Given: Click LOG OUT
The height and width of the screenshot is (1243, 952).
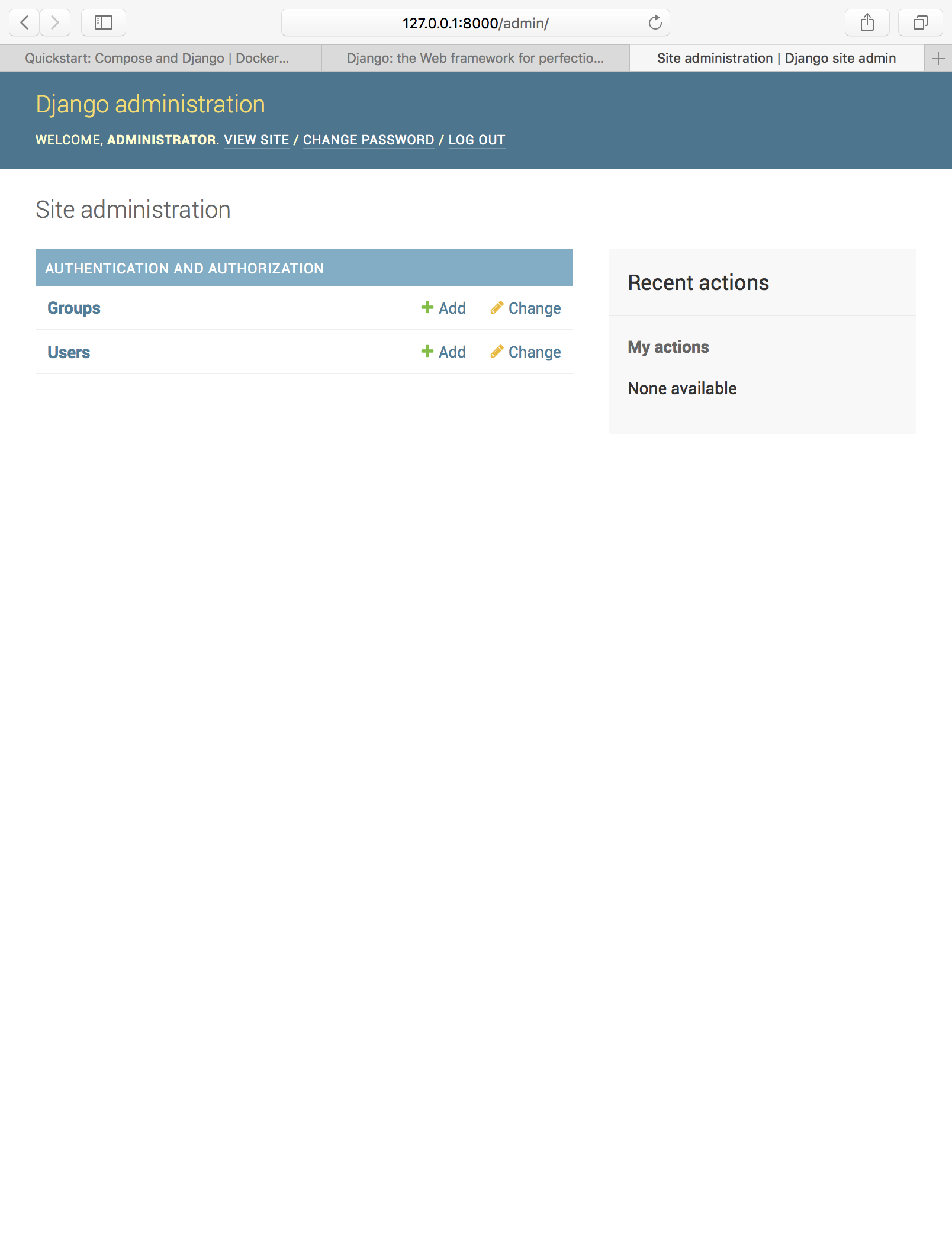Looking at the screenshot, I should pyautogui.click(x=477, y=140).
